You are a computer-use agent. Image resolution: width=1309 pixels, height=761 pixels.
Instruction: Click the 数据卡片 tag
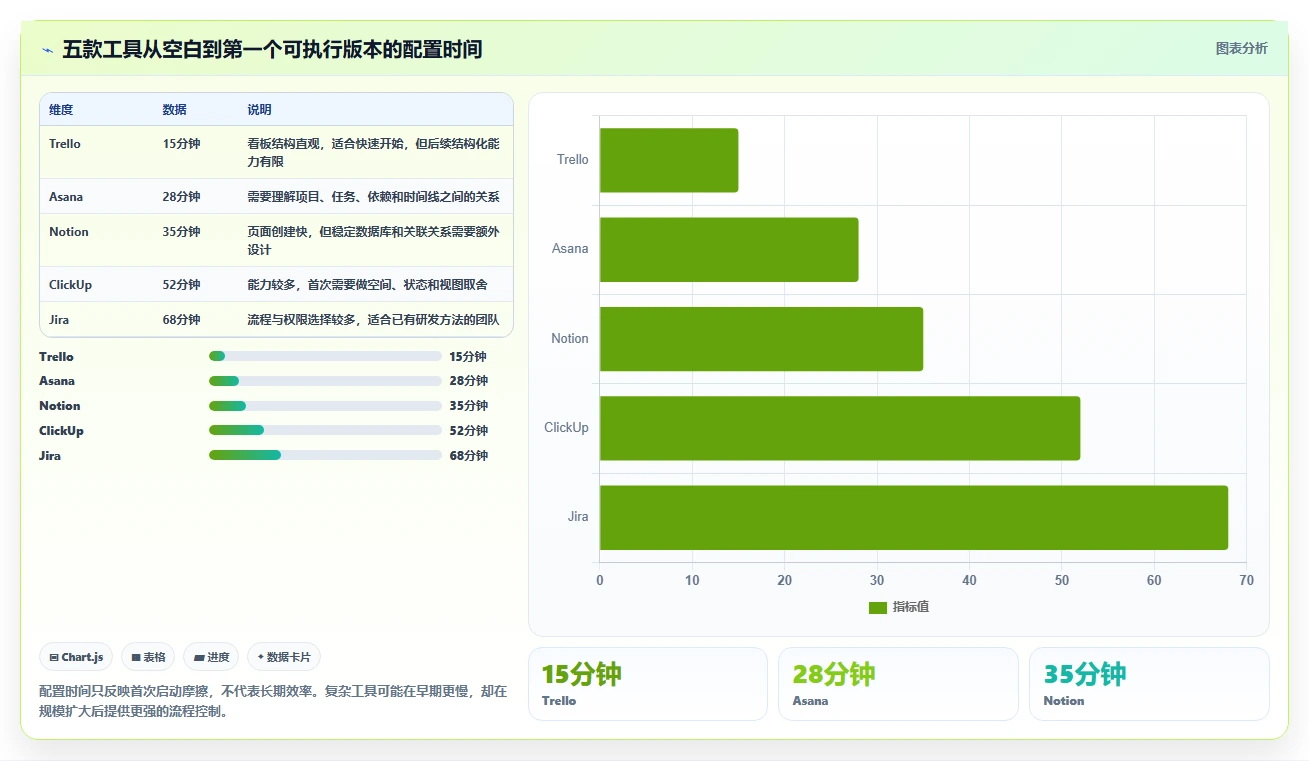284,657
